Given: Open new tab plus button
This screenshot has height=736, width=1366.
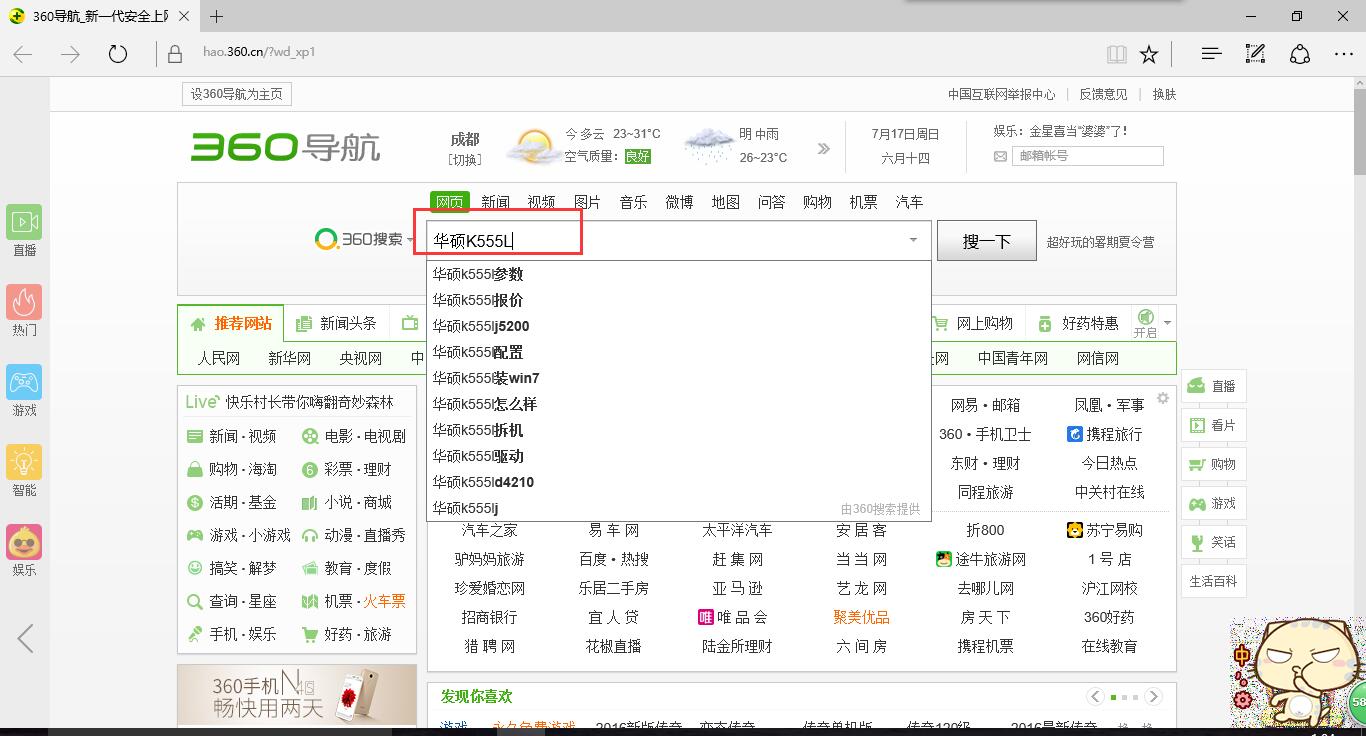Looking at the screenshot, I should (x=216, y=16).
